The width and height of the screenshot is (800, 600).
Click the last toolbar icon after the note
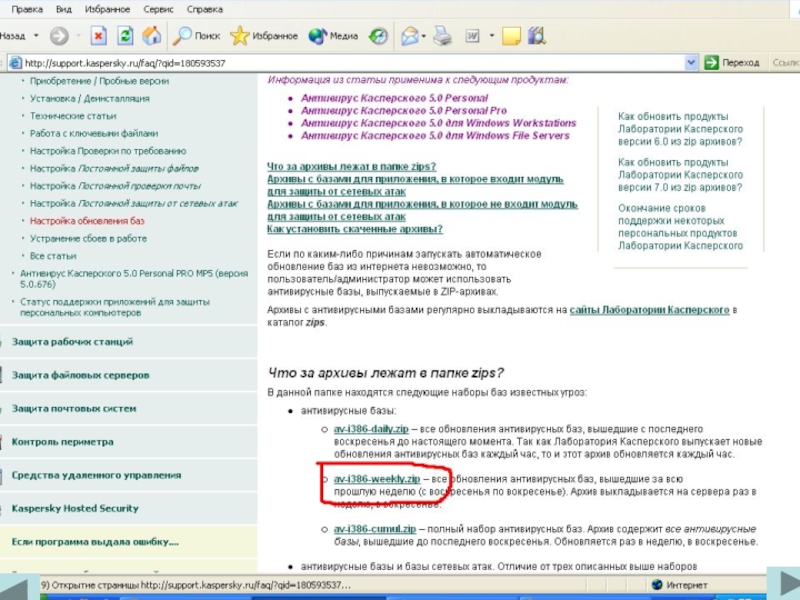537,36
